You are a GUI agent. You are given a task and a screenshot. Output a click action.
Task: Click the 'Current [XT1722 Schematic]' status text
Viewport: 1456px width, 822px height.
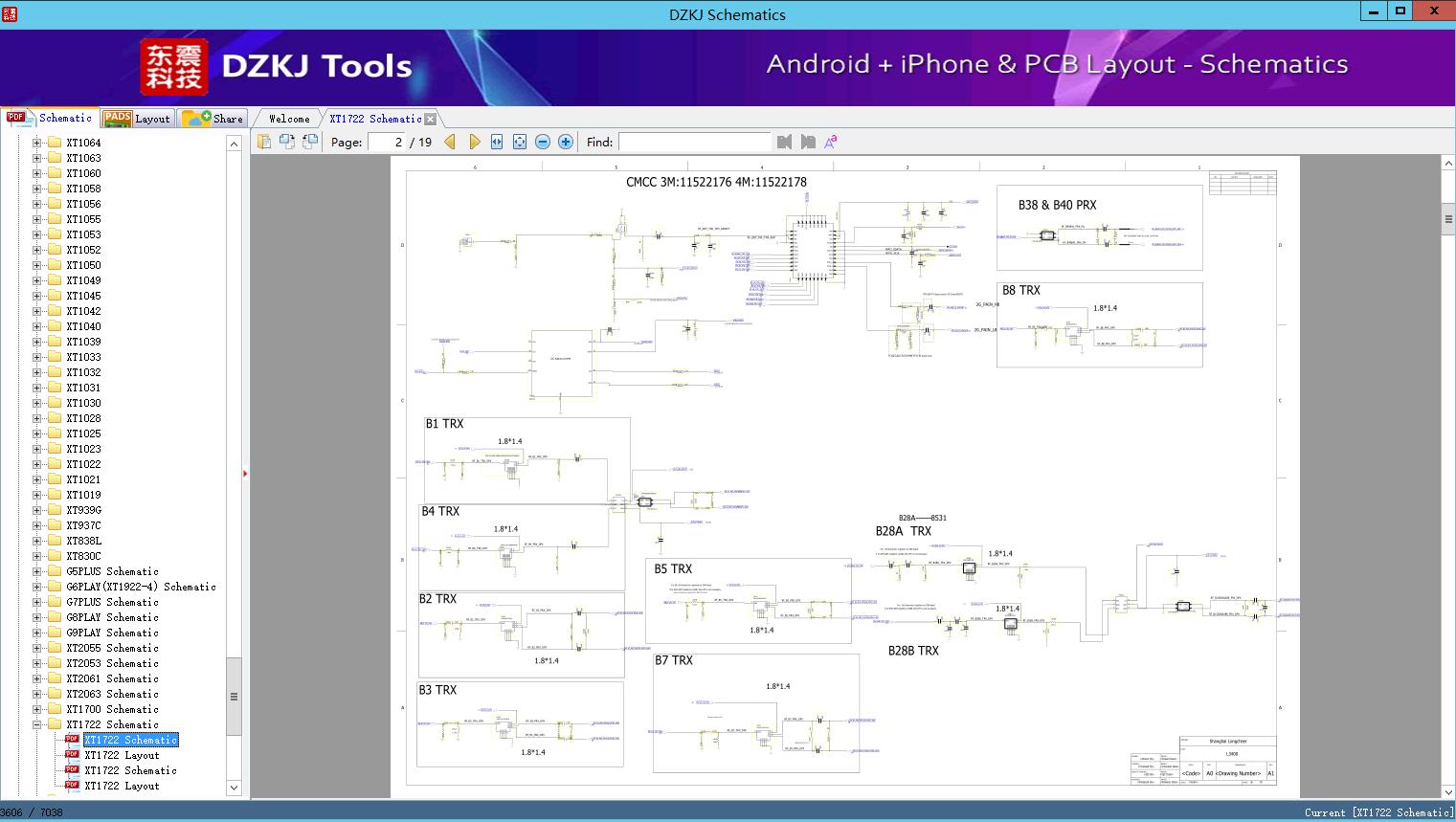pos(1378,812)
